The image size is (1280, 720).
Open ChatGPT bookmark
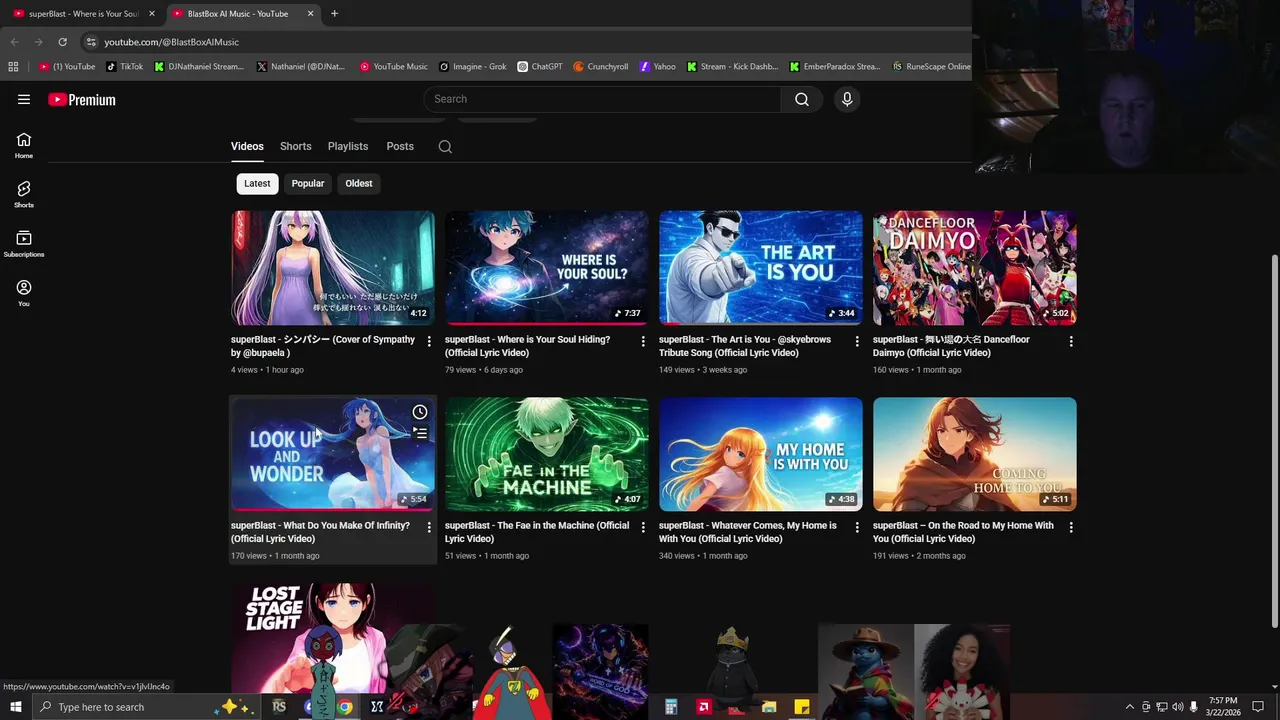(x=540, y=67)
